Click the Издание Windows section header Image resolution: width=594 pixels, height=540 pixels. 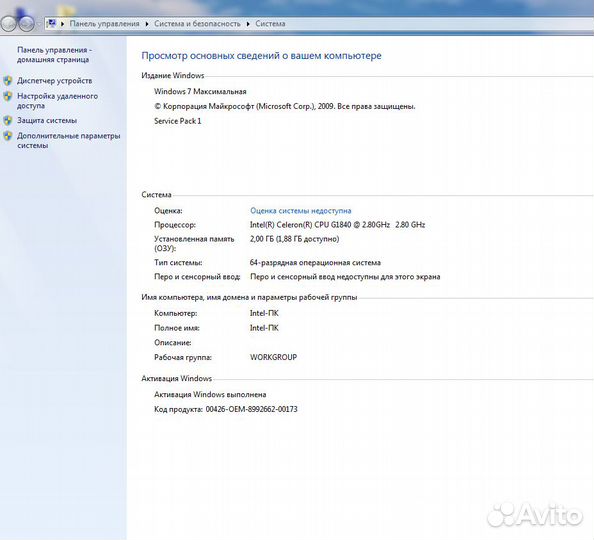pos(173,75)
